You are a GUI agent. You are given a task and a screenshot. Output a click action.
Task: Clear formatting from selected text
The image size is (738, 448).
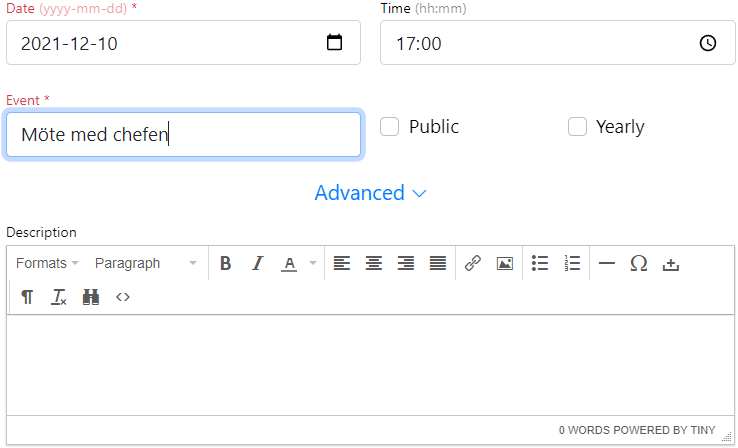pyautogui.click(x=59, y=297)
